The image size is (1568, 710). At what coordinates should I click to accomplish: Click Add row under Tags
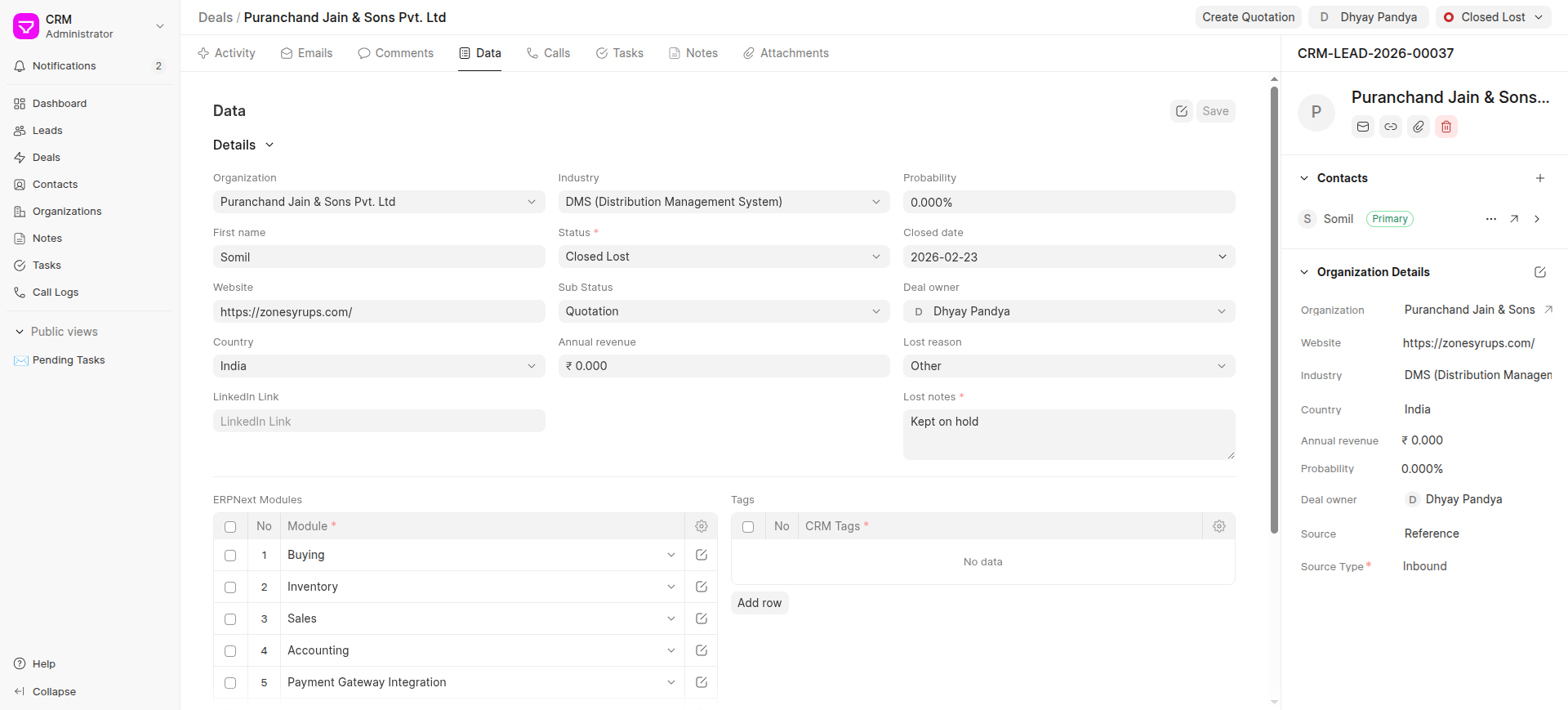tap(759, 603)
